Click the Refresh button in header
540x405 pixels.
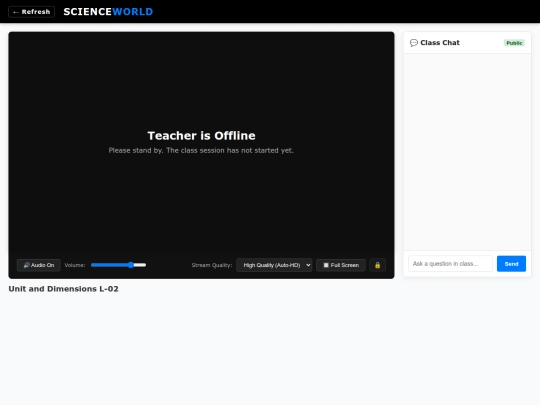(x=31, y=12)
